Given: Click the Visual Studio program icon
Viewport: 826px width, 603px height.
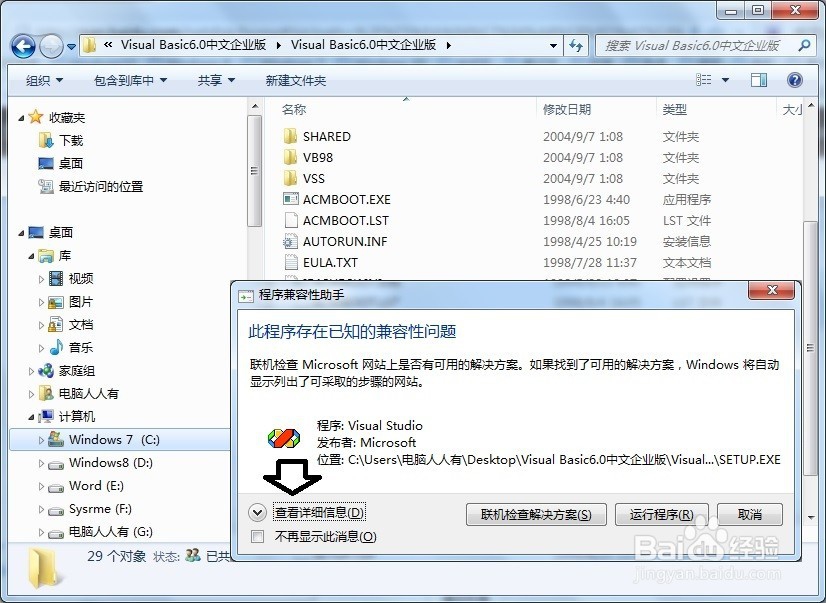Looking at the screenshot, I should point(284,437).
